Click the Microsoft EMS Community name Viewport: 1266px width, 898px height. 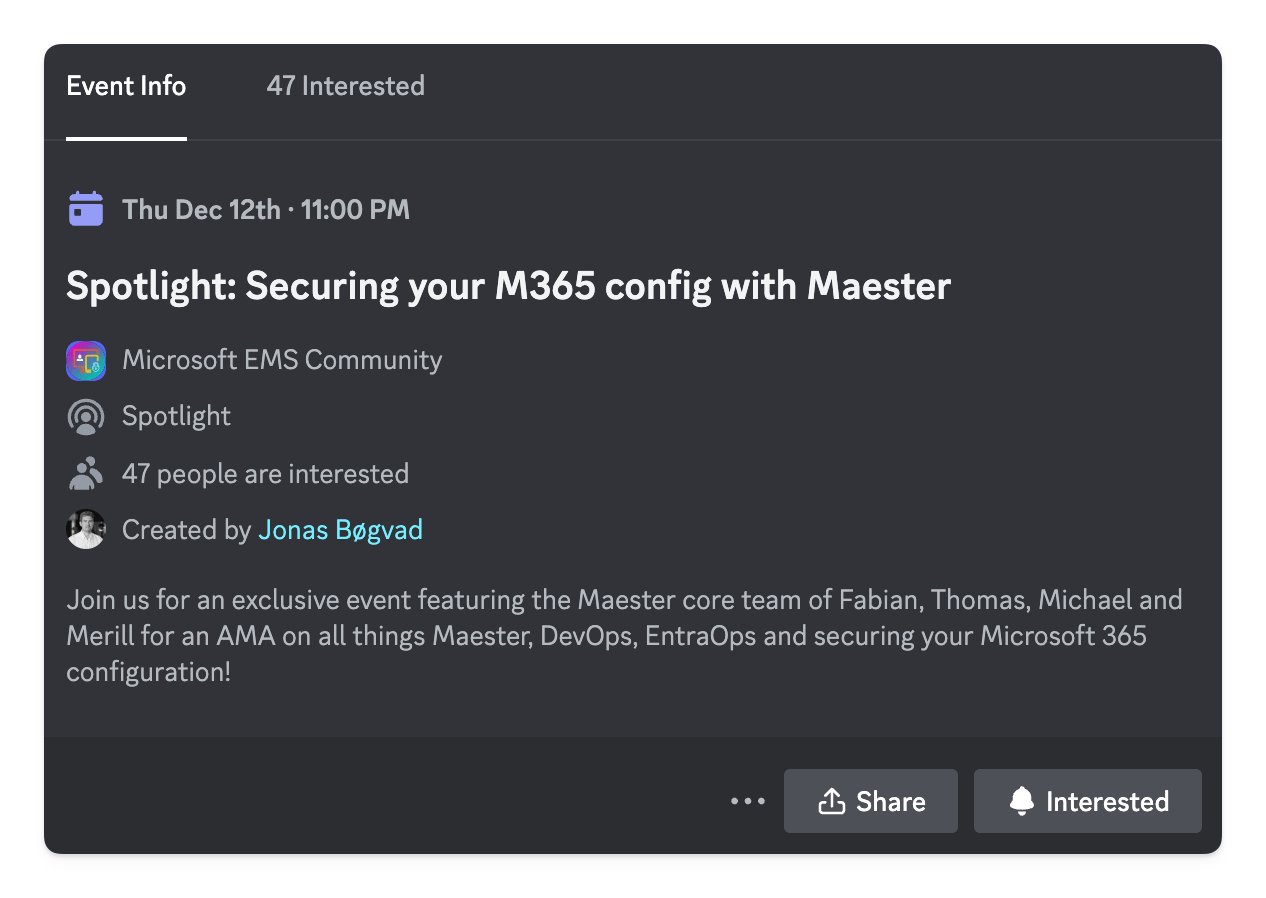282,360
